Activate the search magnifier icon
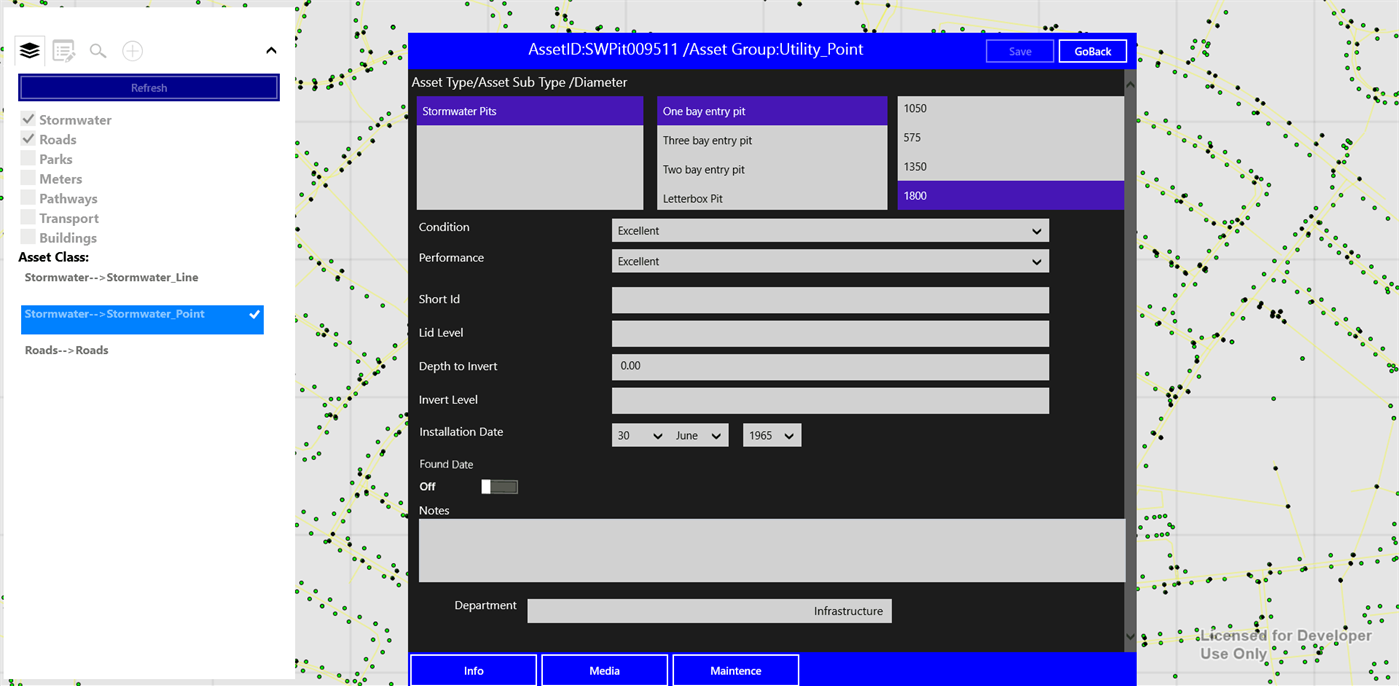This screenshot has width=1399, height=686. [x=96, y=49]
